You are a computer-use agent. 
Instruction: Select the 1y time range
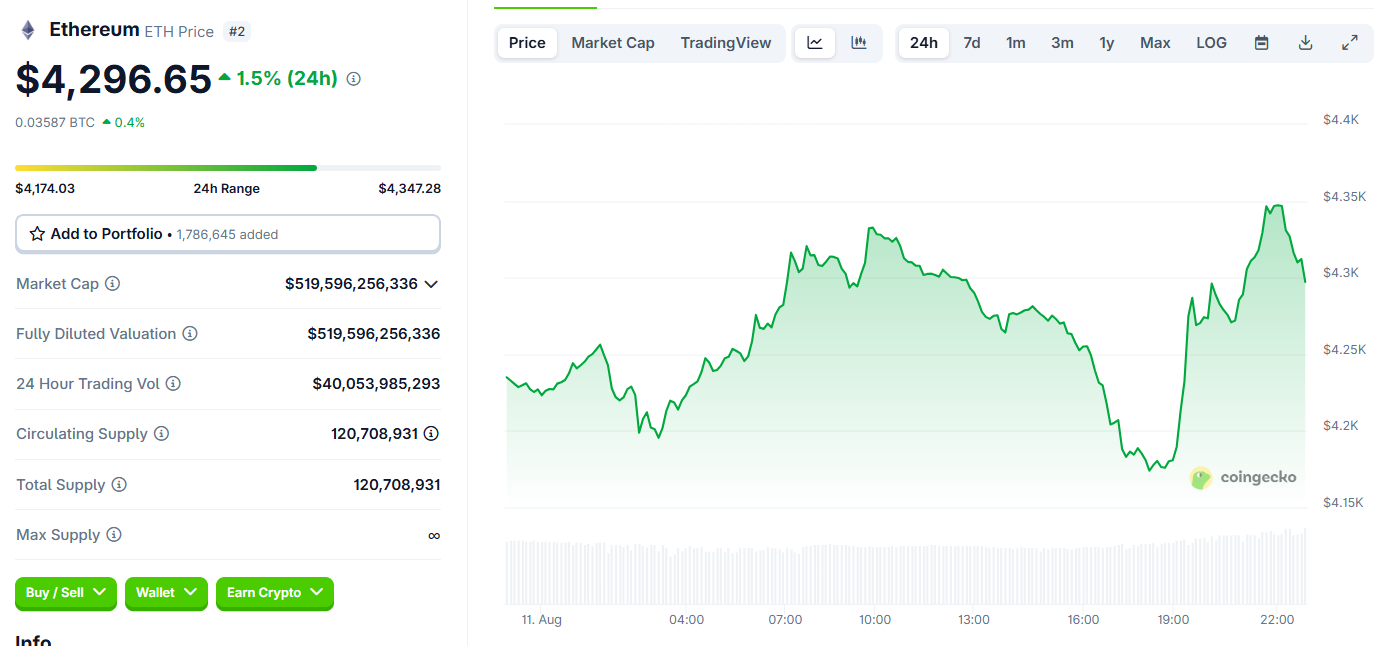tap(1107, 43)
